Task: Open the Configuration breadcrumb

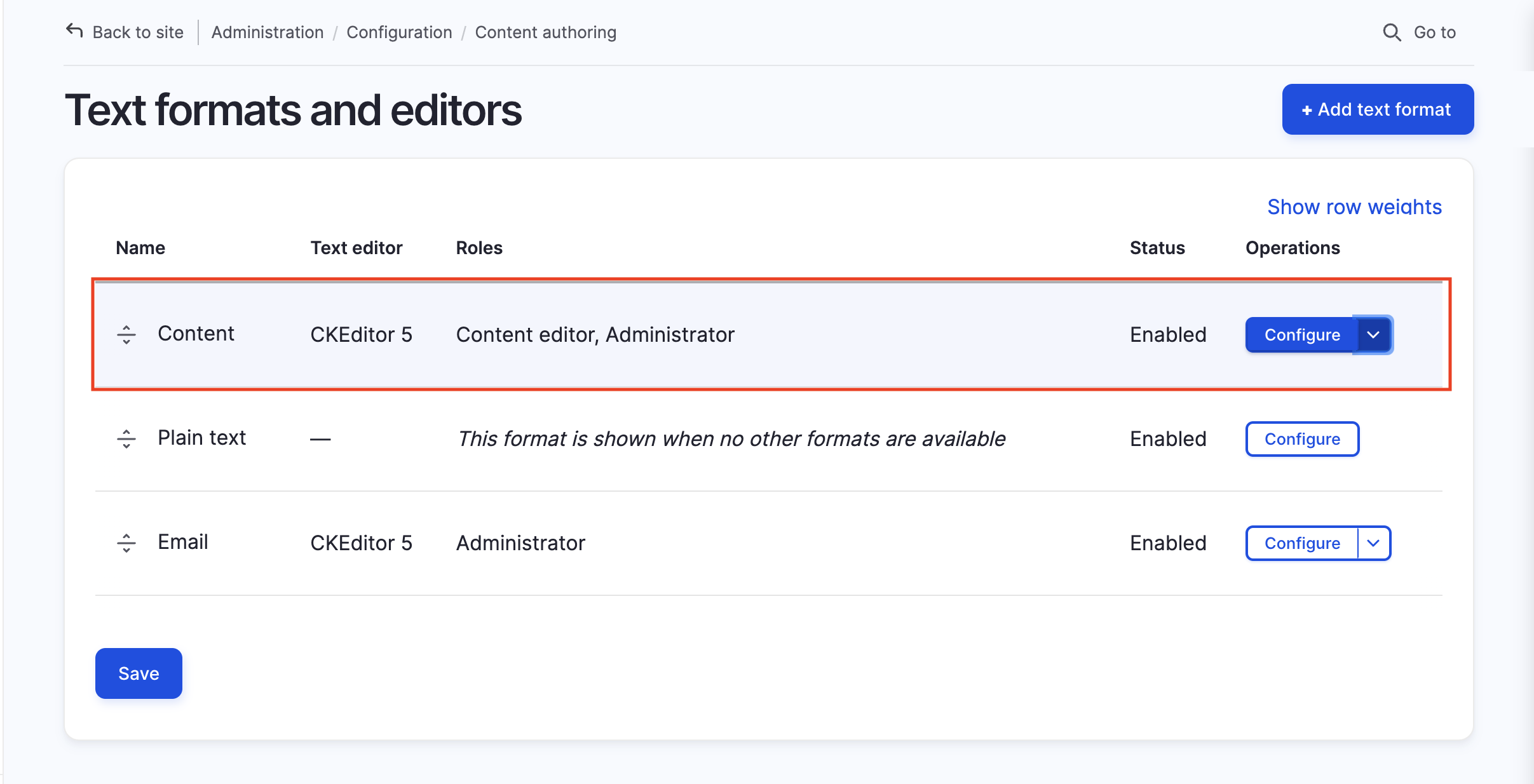Action: click(399, 32)
